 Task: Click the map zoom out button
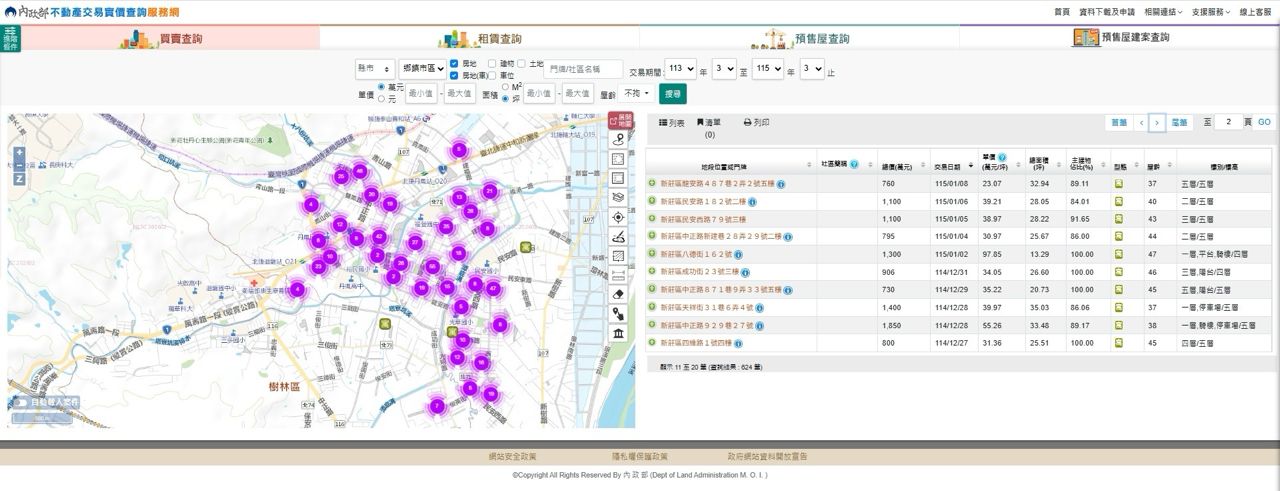point(19,166)
